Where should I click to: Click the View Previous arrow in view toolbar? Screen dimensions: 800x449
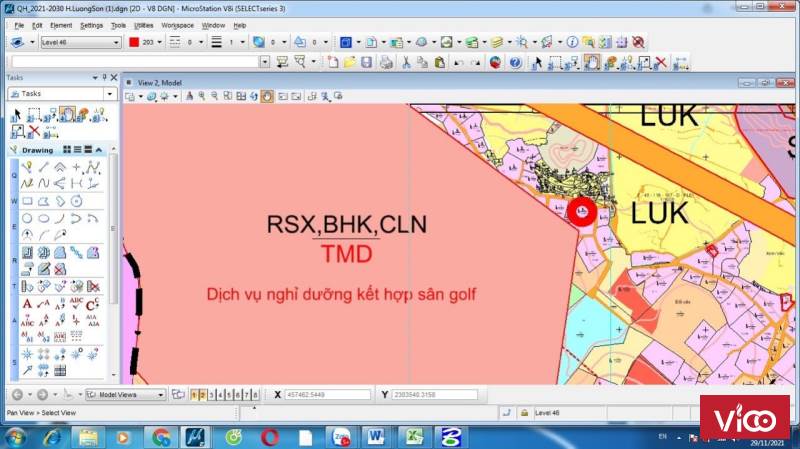pyautogui.click(x=283, y=96)
